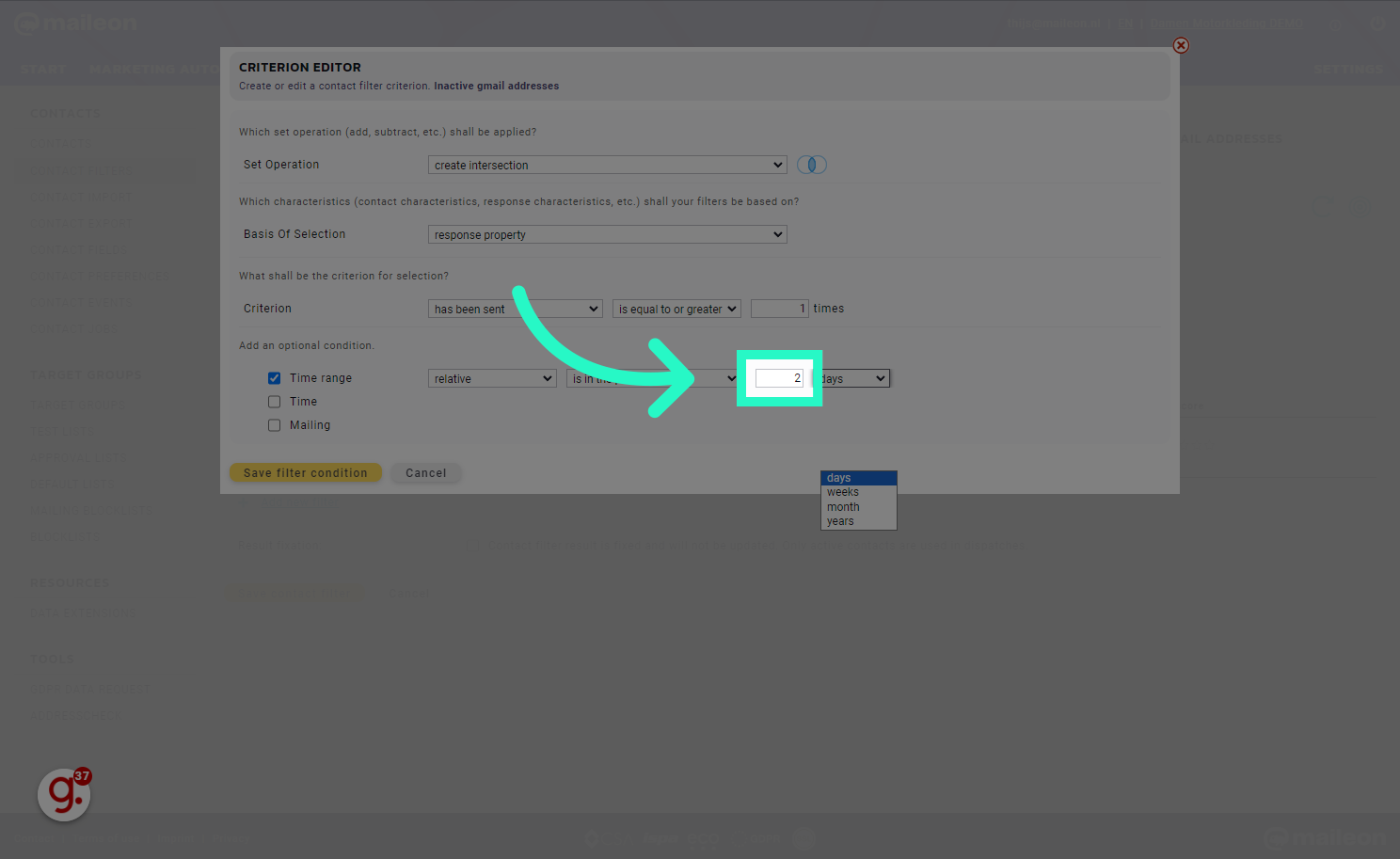Click the intersection Venn diagram icon

click(811, 165)
